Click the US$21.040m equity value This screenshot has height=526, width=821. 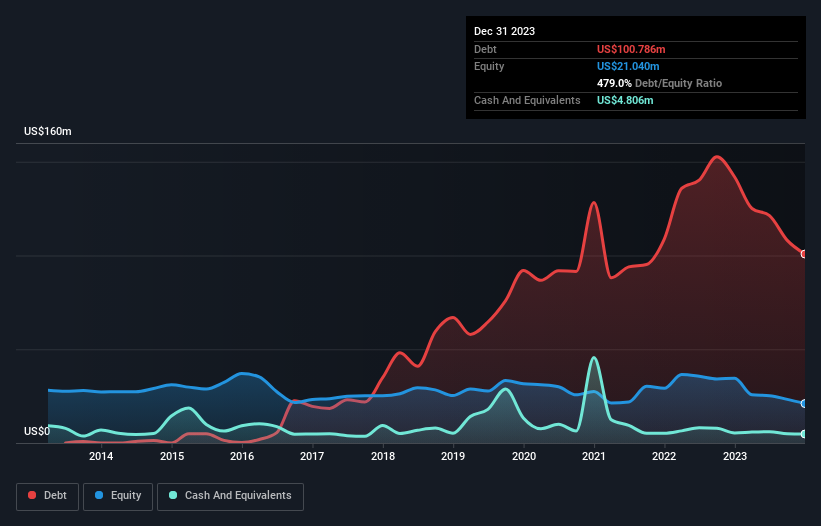click(628, 66)
